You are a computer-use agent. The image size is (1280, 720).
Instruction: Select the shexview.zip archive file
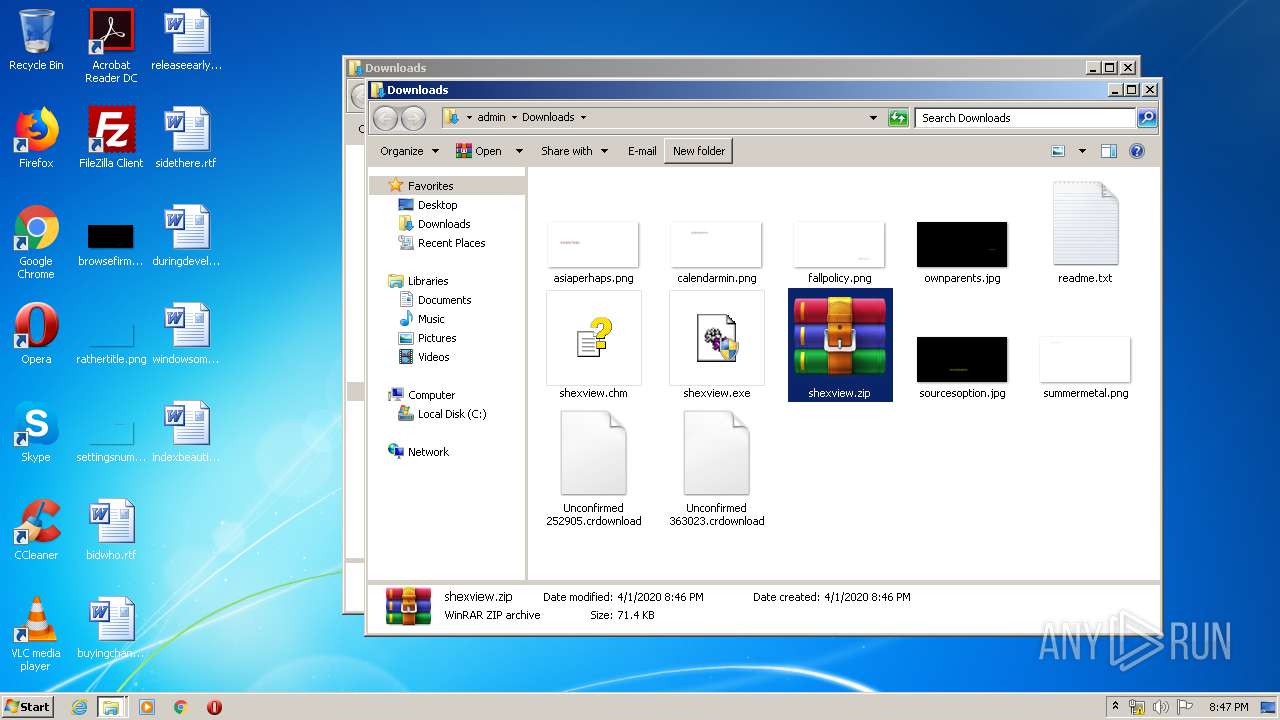click(840, 345)
